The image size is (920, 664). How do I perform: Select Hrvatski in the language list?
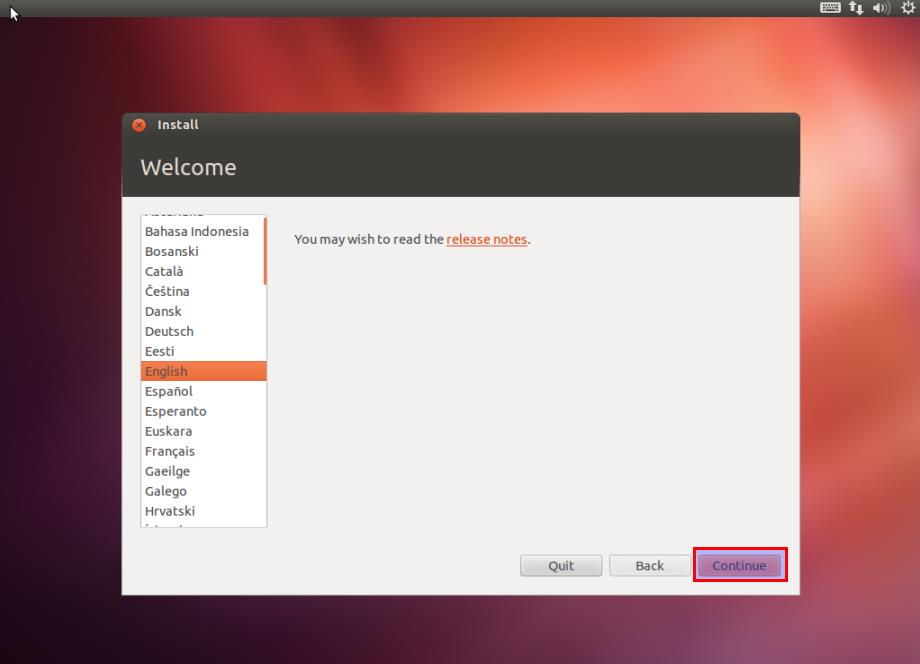204,511
